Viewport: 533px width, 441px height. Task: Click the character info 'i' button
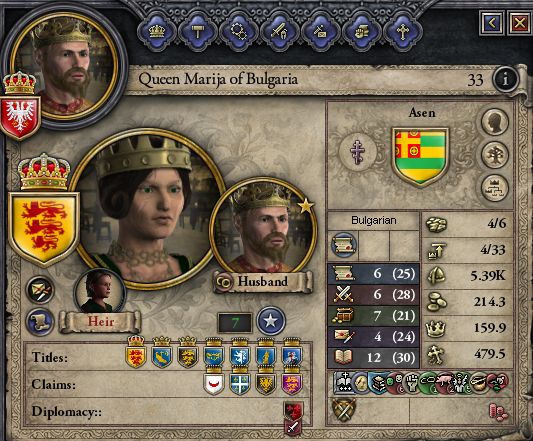tap(505, 80)
